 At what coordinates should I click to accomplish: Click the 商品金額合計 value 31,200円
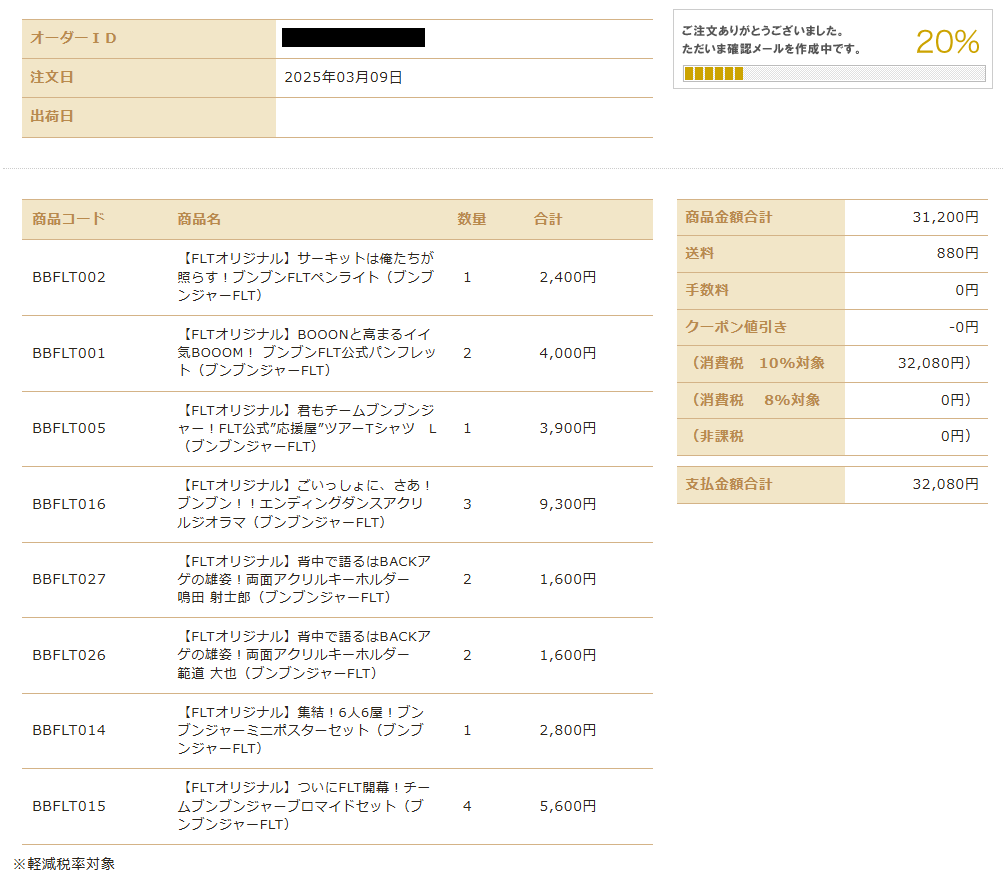945,217
